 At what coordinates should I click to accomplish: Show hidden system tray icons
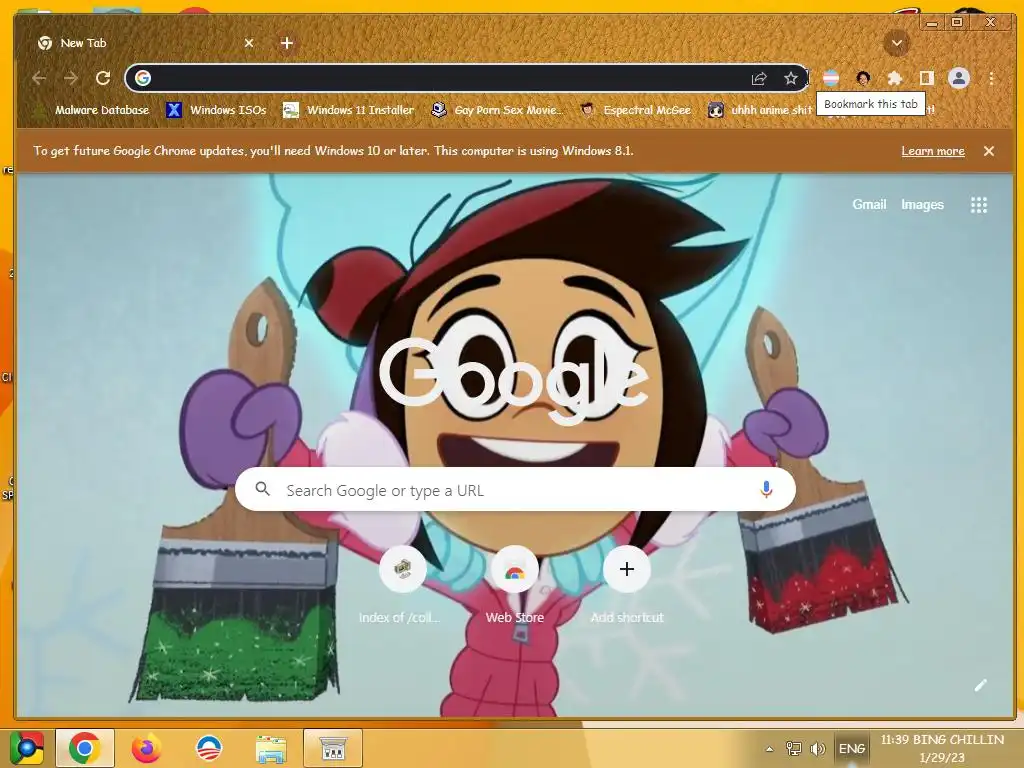[769, 749]
